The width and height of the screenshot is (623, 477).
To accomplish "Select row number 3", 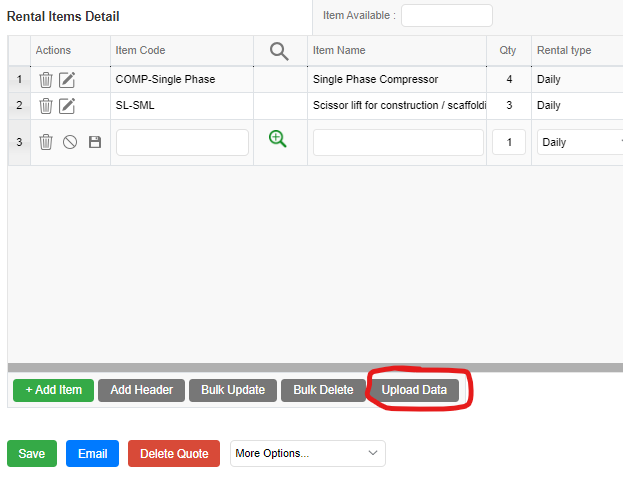I will [x=19, y=142].
